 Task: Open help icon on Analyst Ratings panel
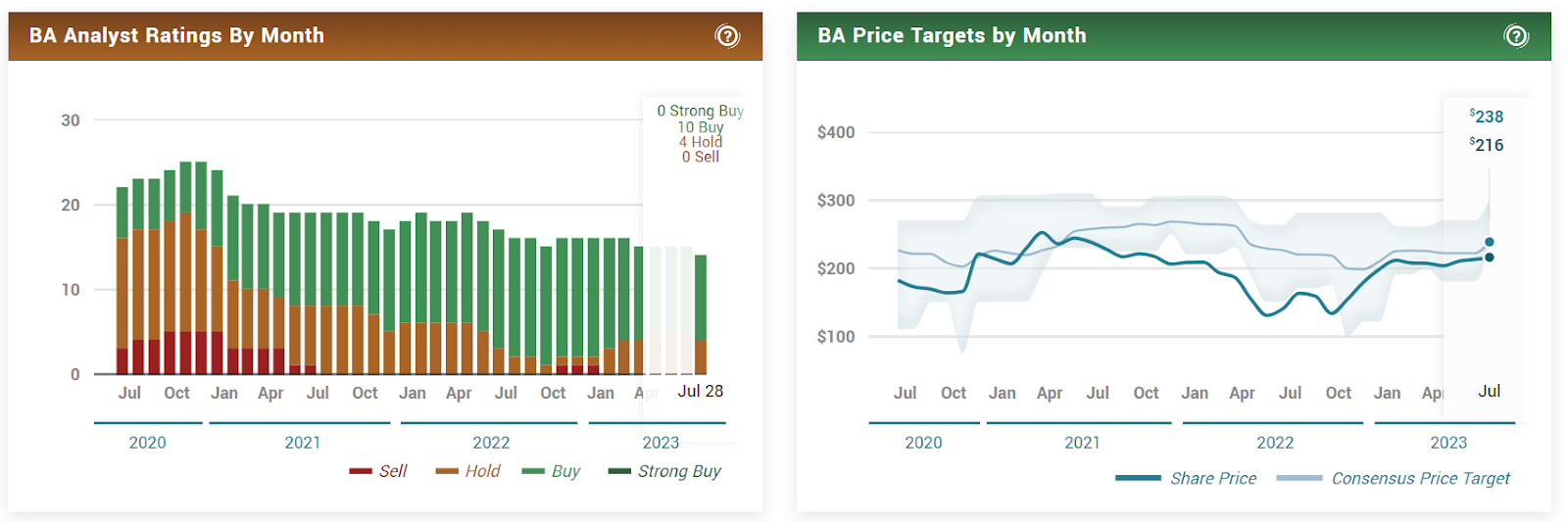coord(727,36)
